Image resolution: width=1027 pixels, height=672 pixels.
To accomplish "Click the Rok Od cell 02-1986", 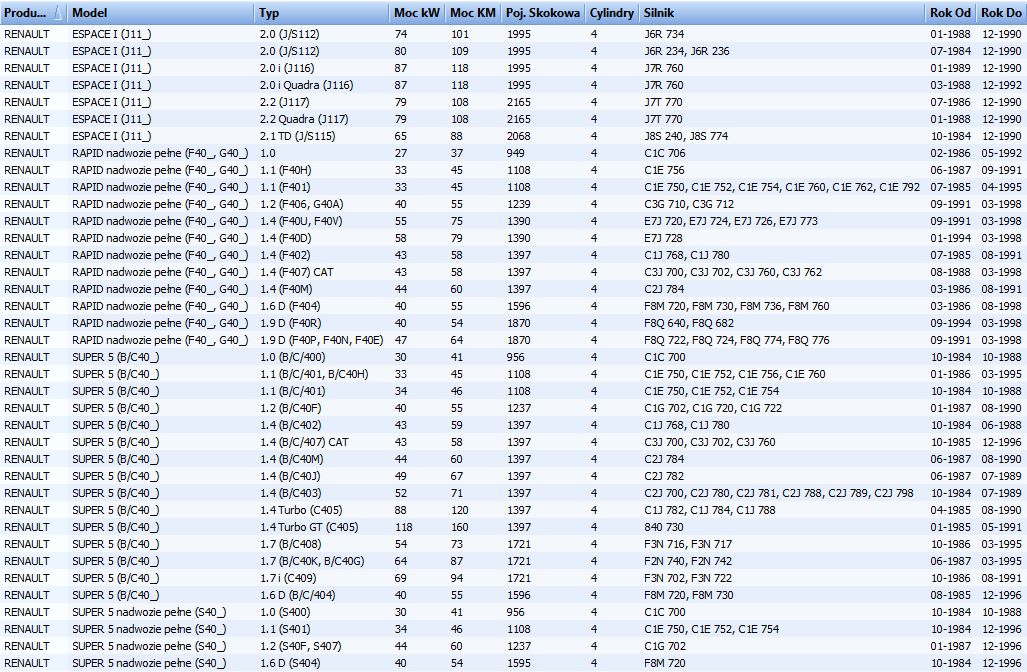I will 950,153.
